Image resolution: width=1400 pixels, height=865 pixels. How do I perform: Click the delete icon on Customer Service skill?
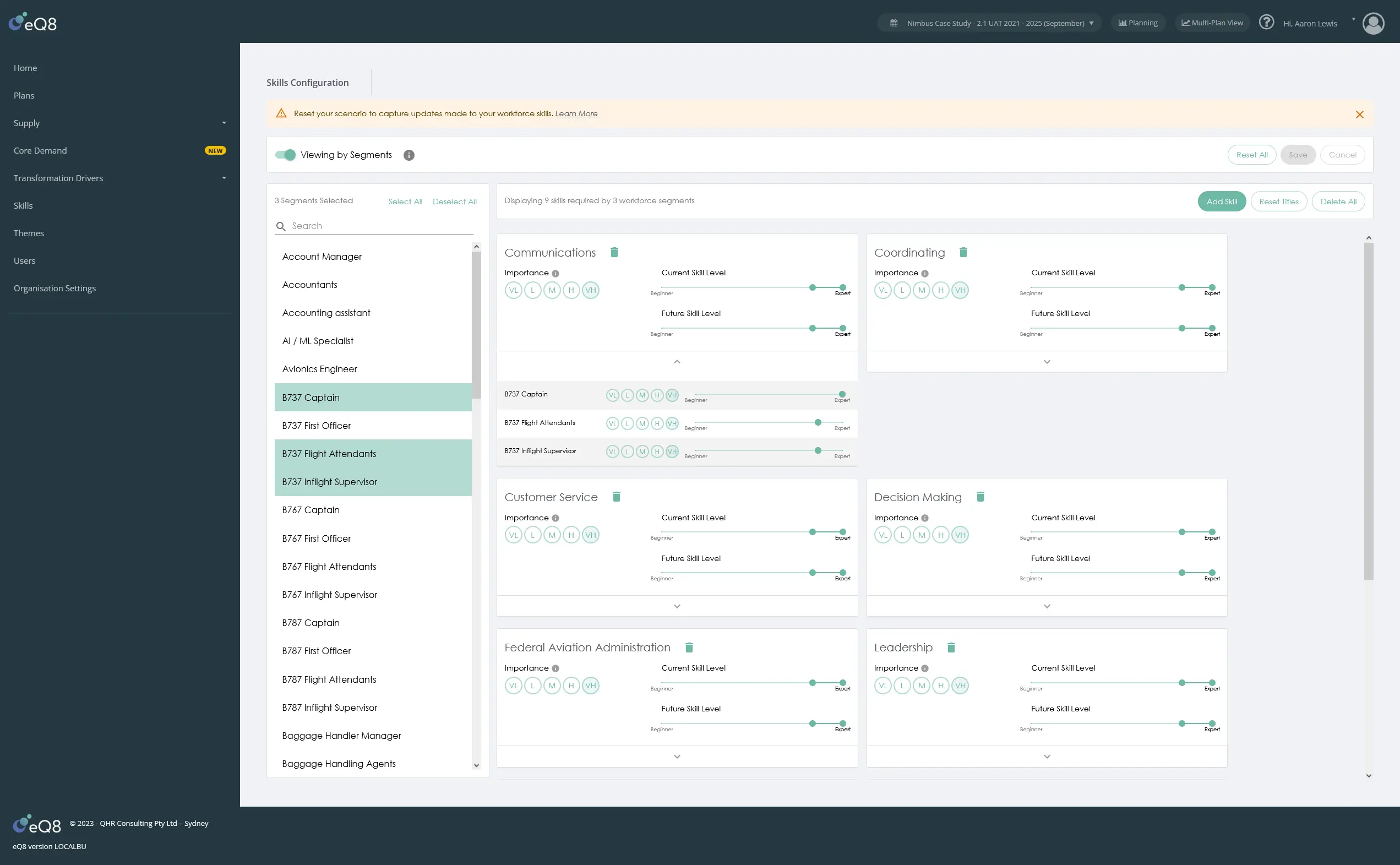617,497
